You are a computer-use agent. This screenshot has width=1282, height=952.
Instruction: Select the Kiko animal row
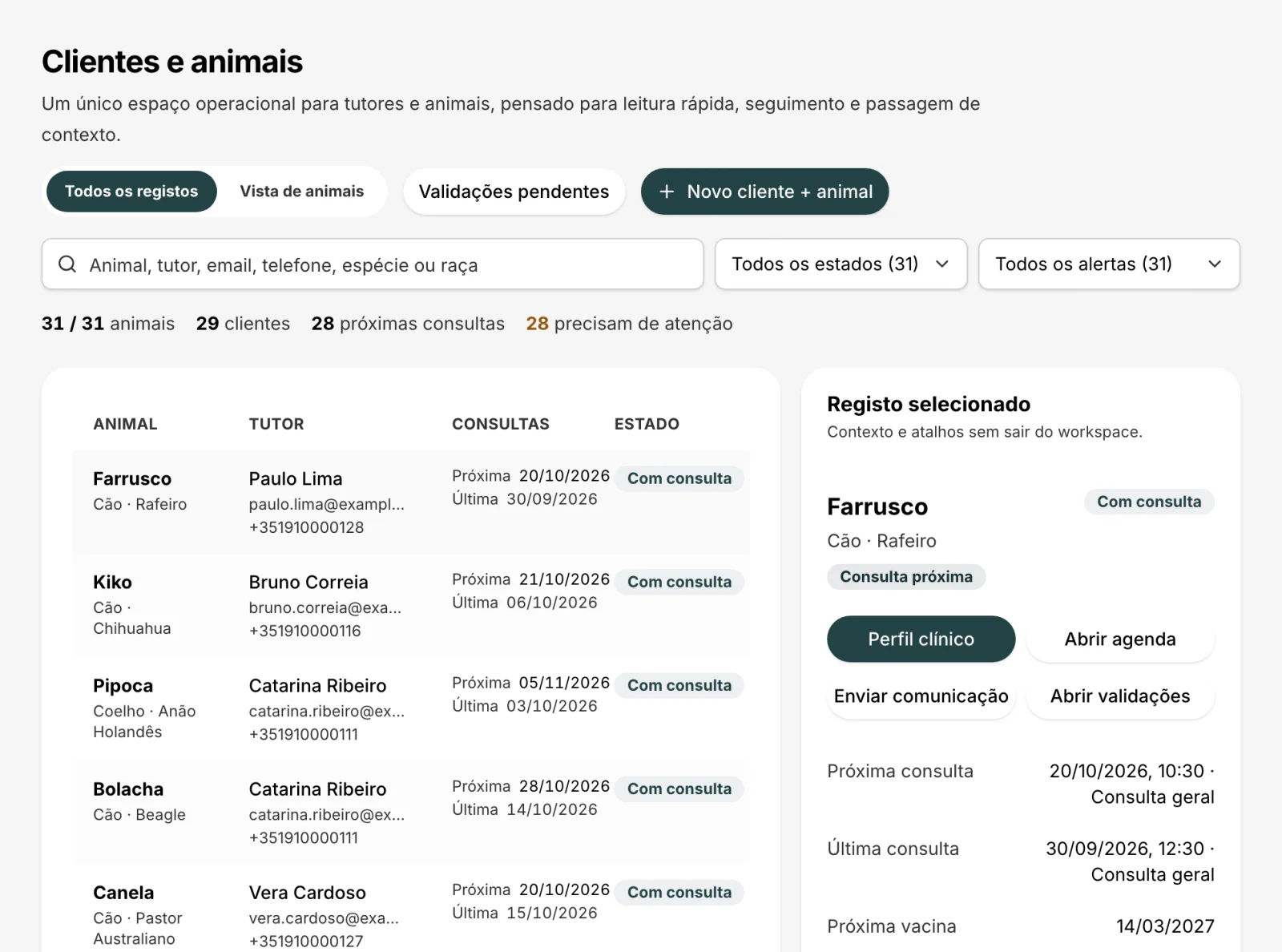[411, 606]
